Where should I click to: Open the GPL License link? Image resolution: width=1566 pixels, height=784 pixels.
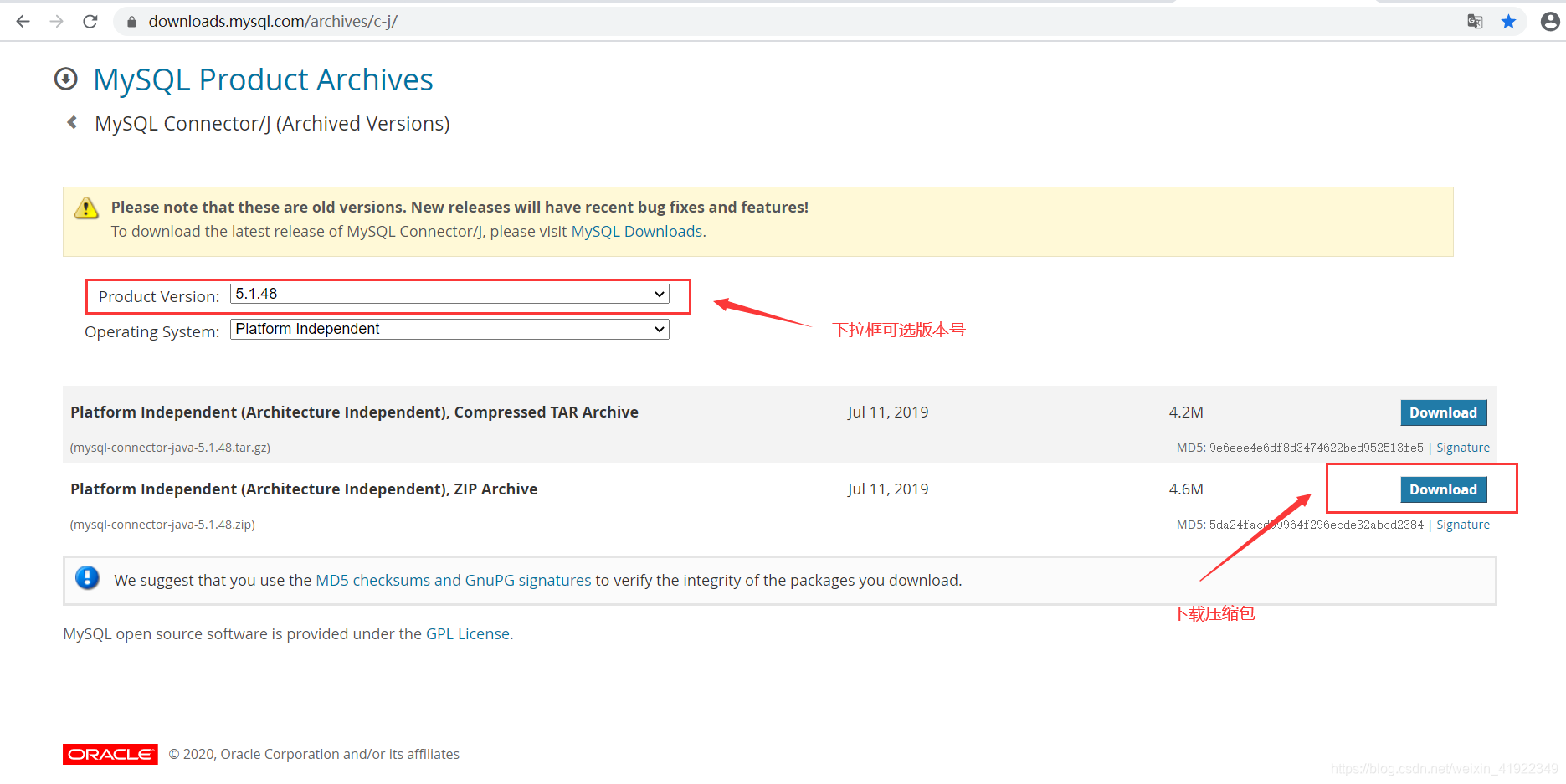pos(468,634)
